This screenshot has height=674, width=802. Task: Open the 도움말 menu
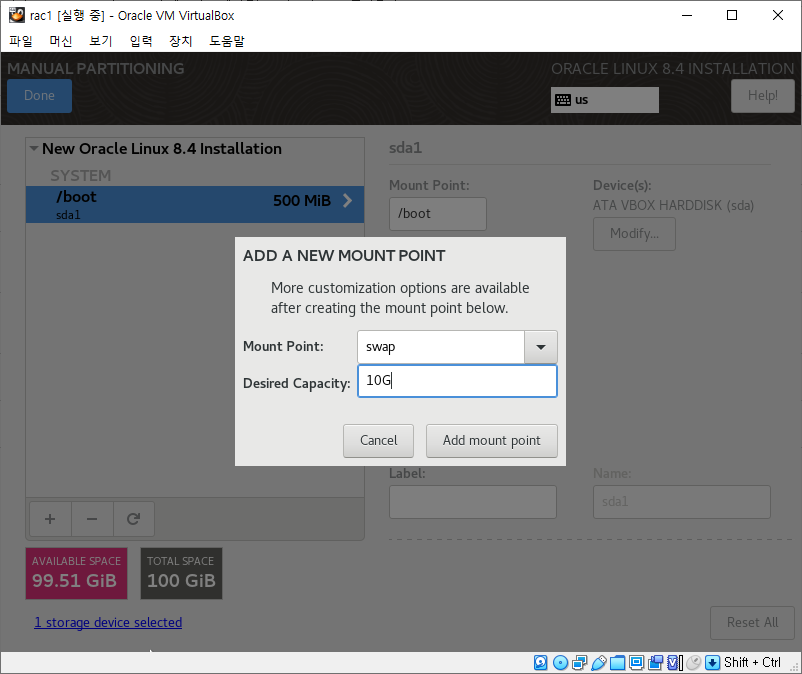point(227,41)
